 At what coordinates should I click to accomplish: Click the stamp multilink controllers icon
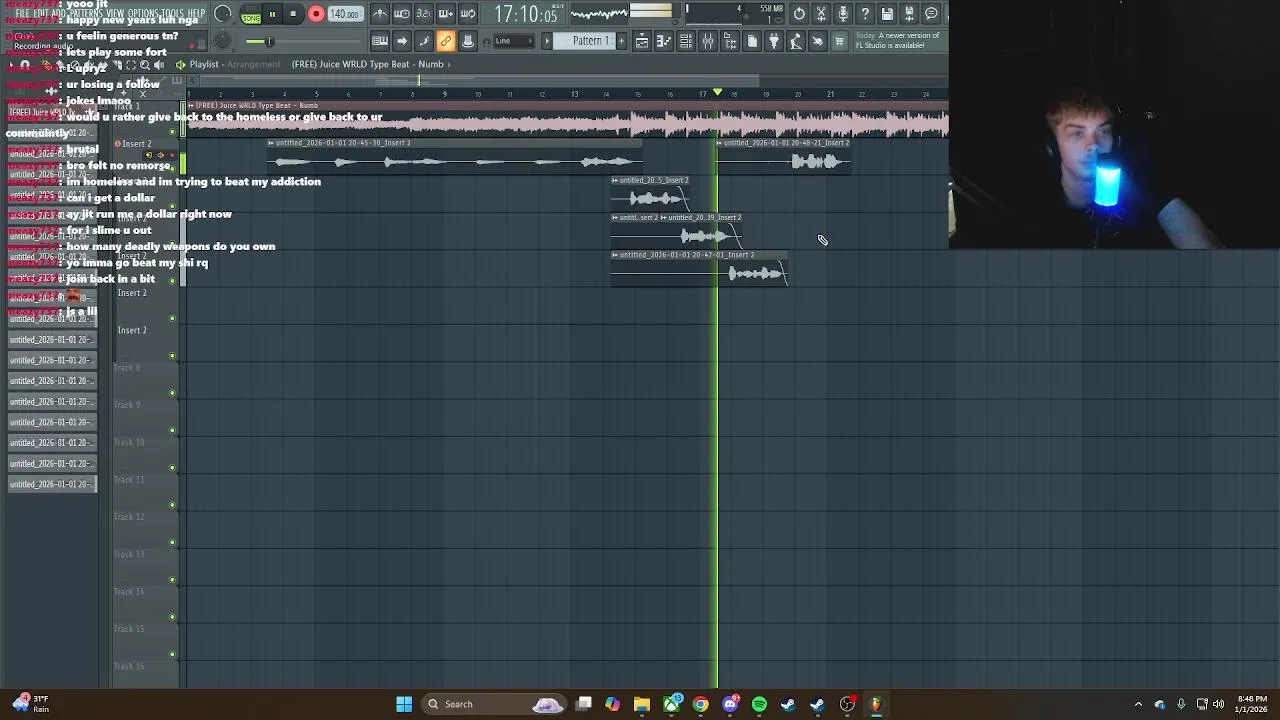[x=468, y=41]
